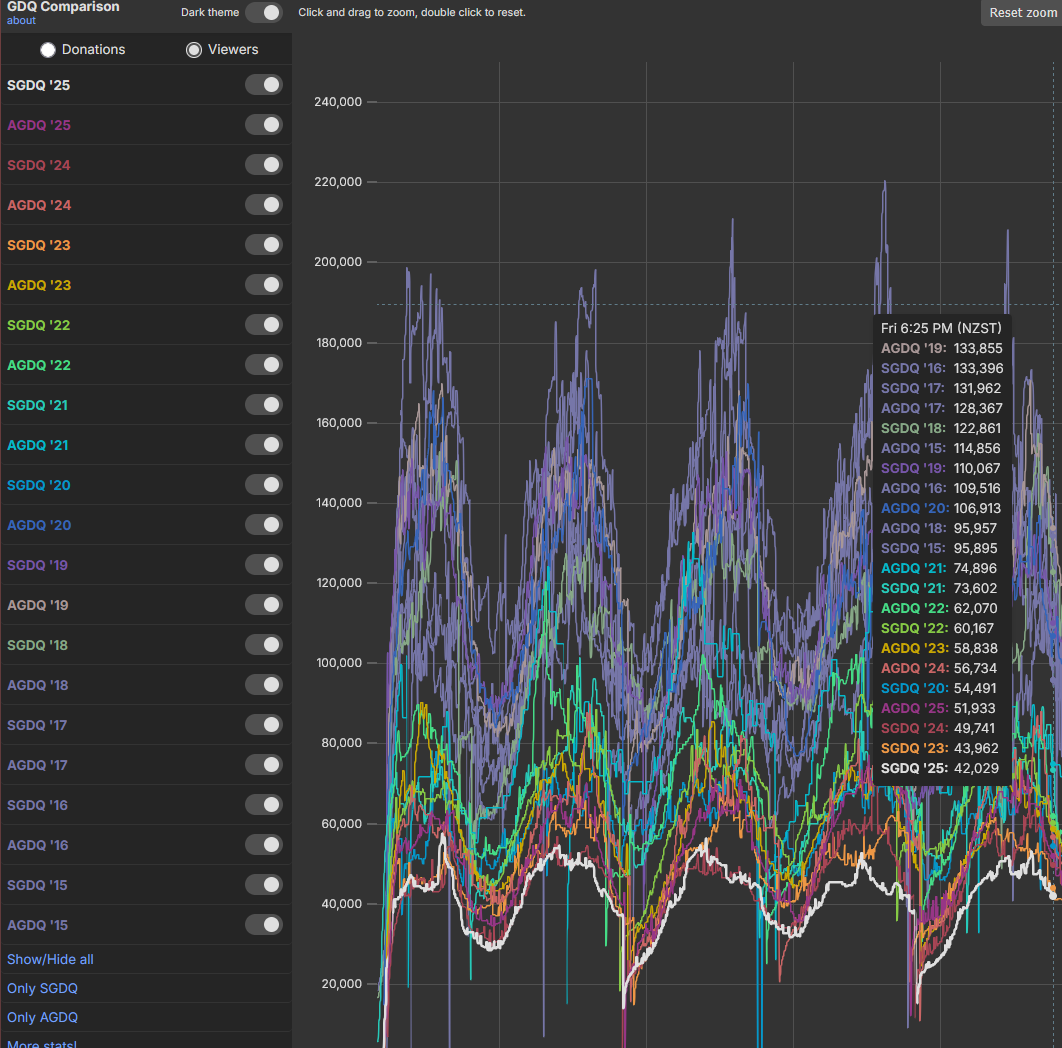Image resolution: width=1062 pixels, height=1048 pixels.
Task: Disable the AGDQ '22 toggle
Action: click(x=263, y=364)
